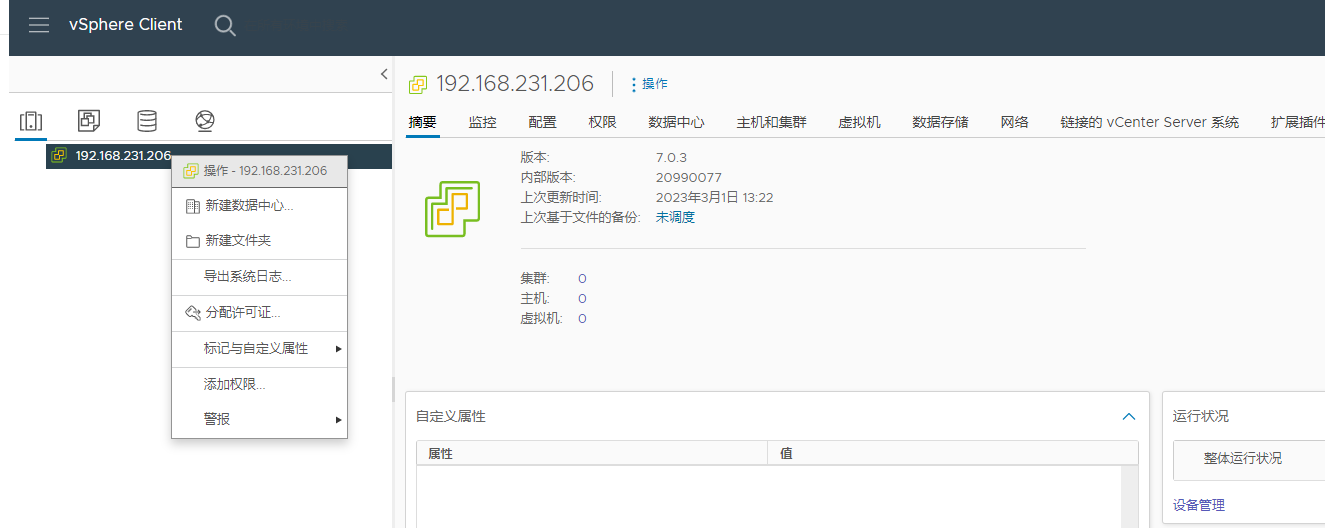Click vSphere Client title text

point(126,25)
